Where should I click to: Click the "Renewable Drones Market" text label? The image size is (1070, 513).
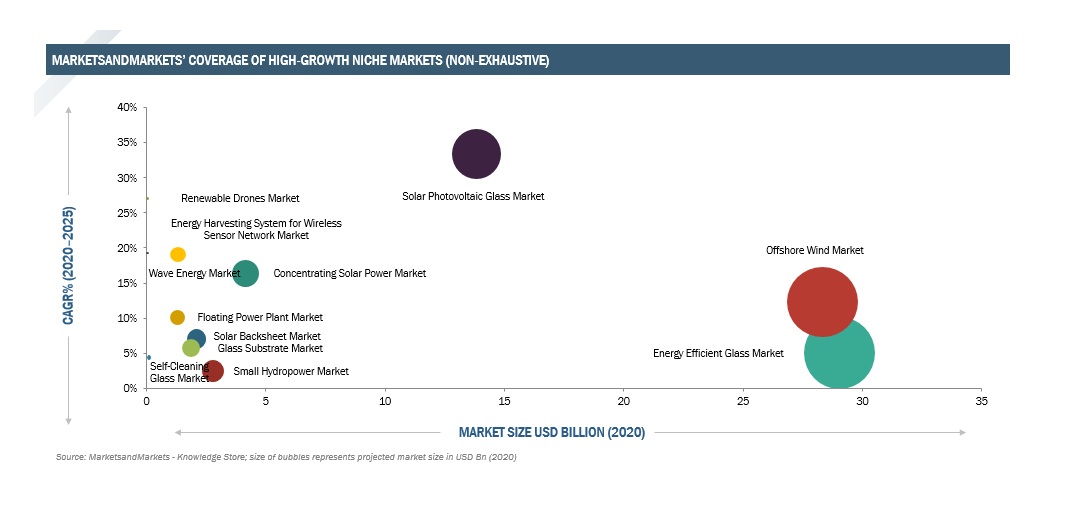pyautogui.click(x=240, y=199)
